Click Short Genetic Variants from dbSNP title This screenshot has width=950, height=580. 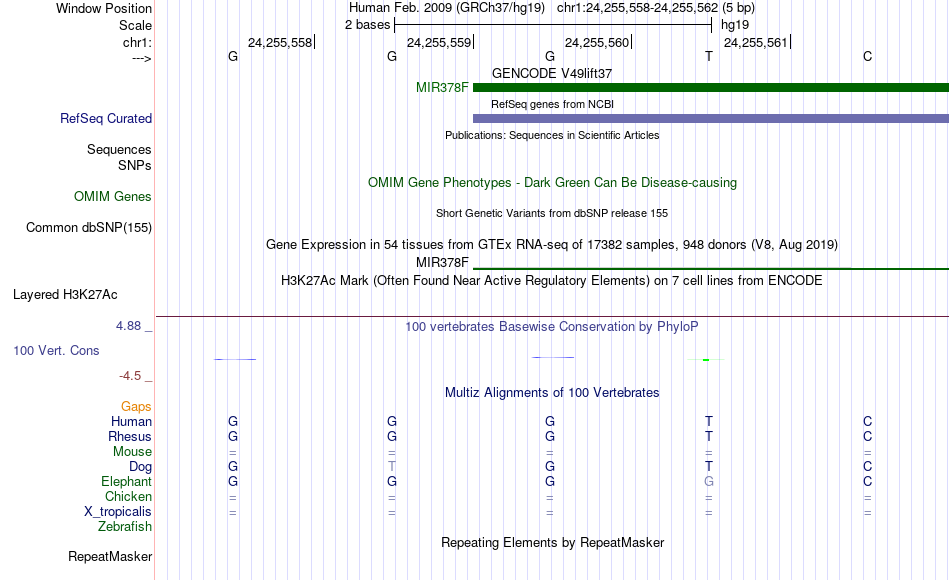[x=552, y=213]
